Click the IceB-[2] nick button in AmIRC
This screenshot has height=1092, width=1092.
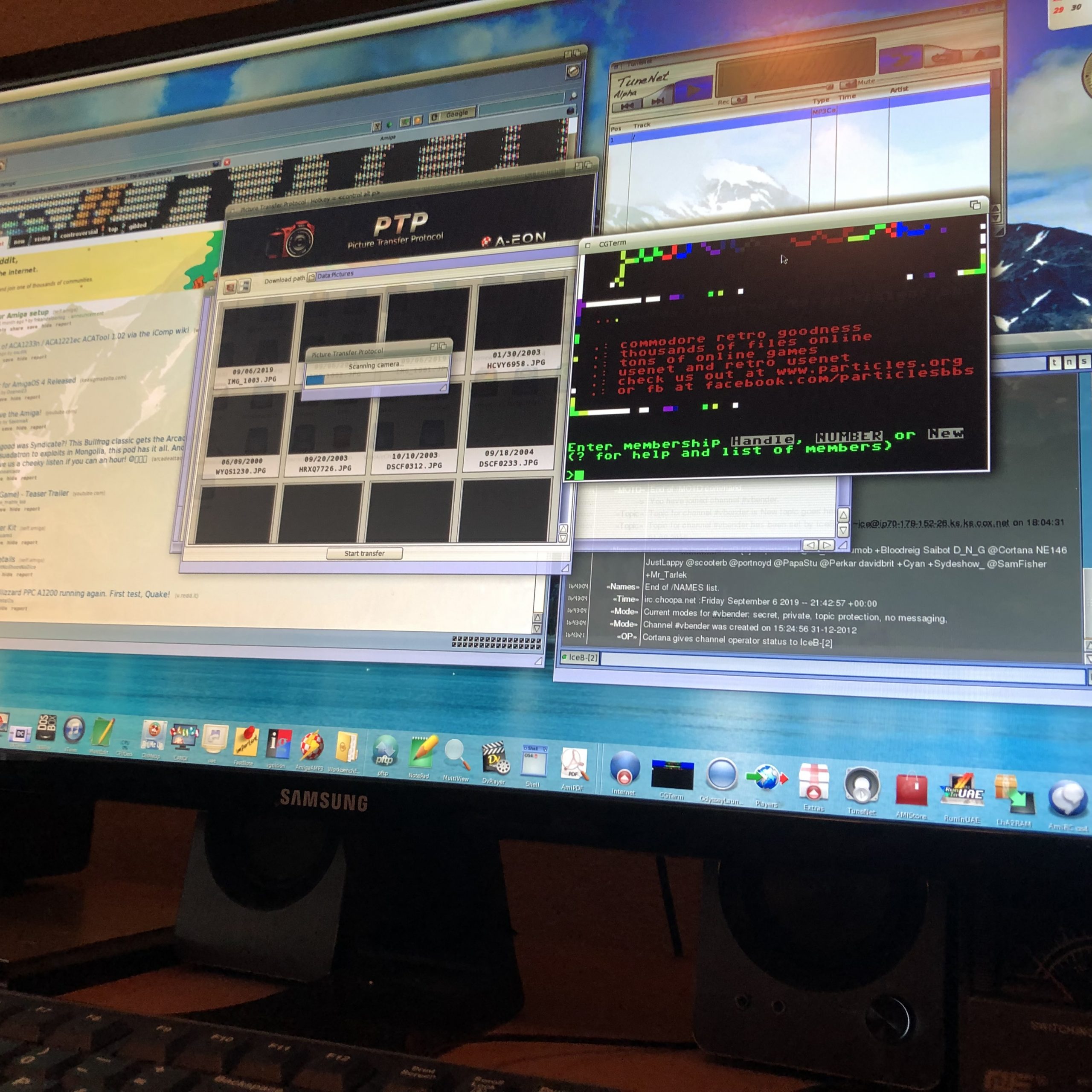coord(580,657)
